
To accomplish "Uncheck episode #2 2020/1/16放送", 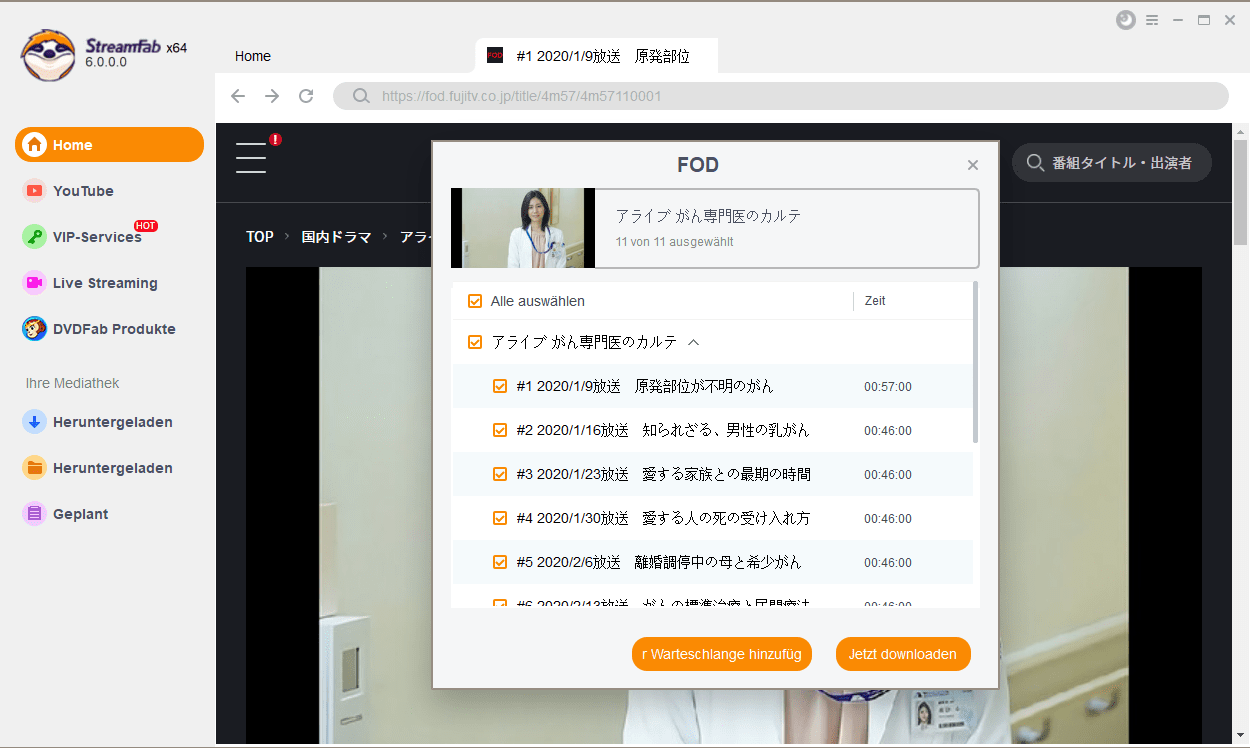I will [501, 430].
